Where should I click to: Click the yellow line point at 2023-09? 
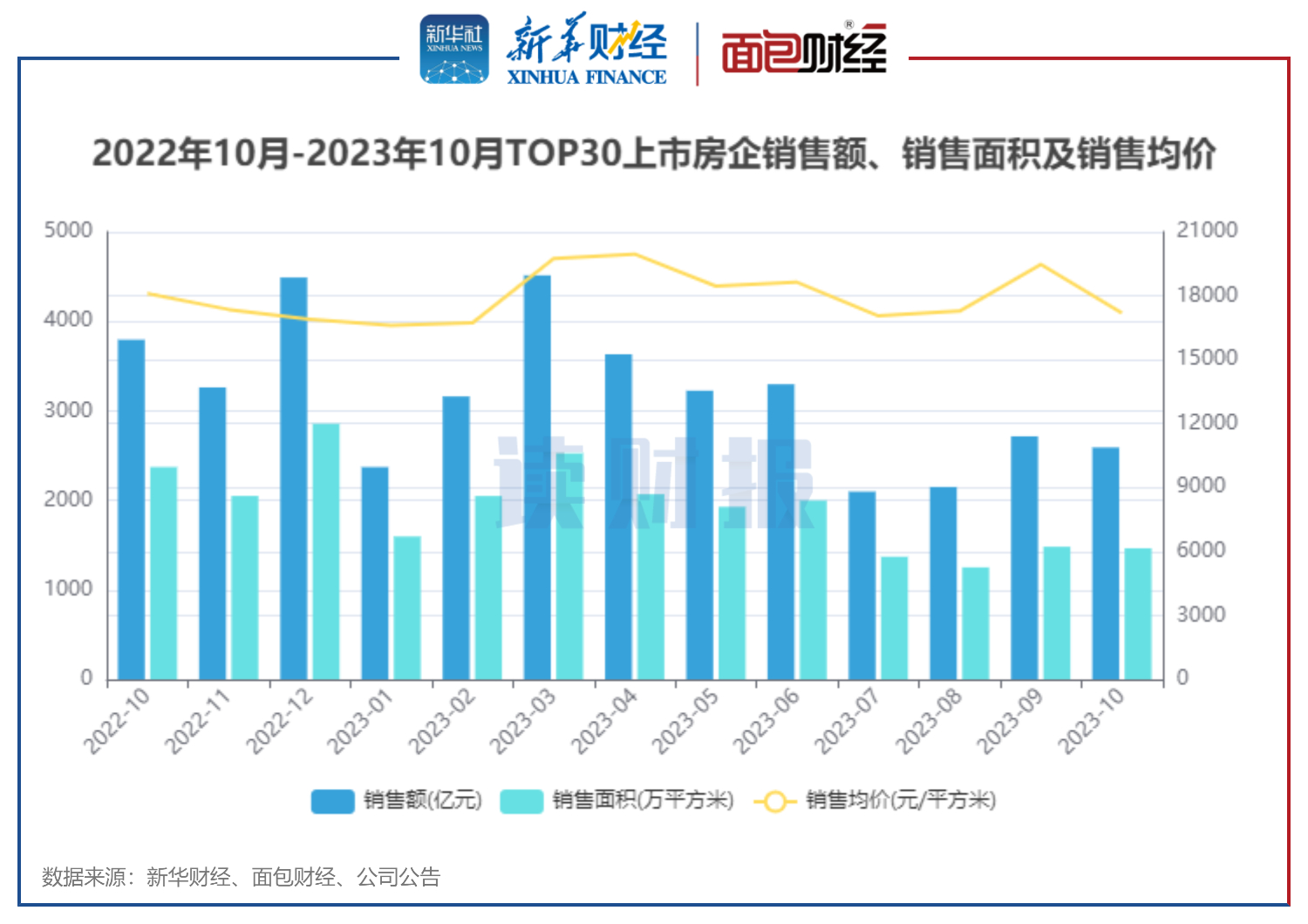click(1040, 264)
